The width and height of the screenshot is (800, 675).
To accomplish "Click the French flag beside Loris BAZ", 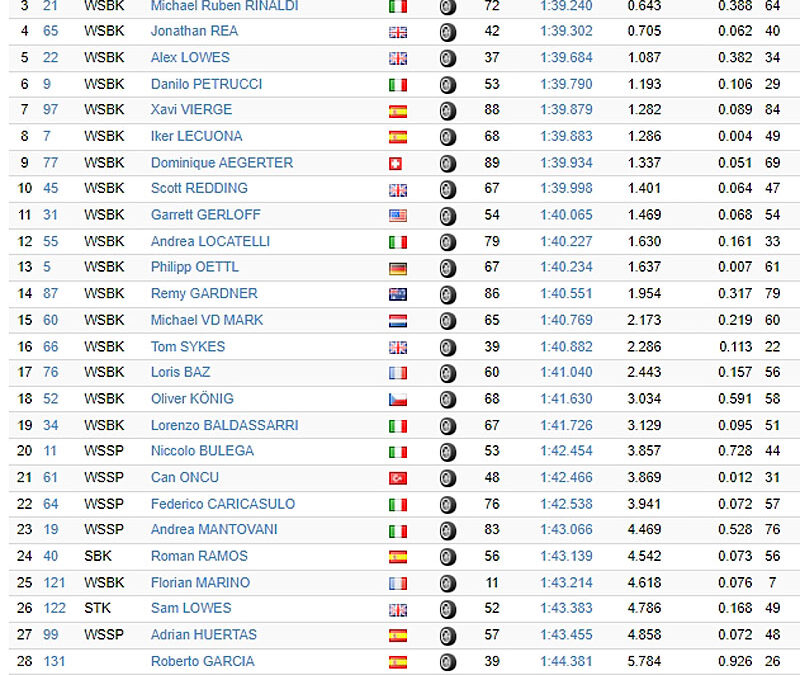I will point(398,373).
